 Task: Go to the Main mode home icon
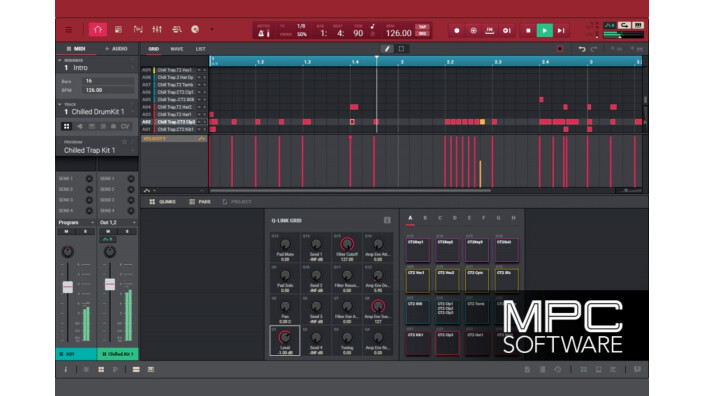point(97,30)
